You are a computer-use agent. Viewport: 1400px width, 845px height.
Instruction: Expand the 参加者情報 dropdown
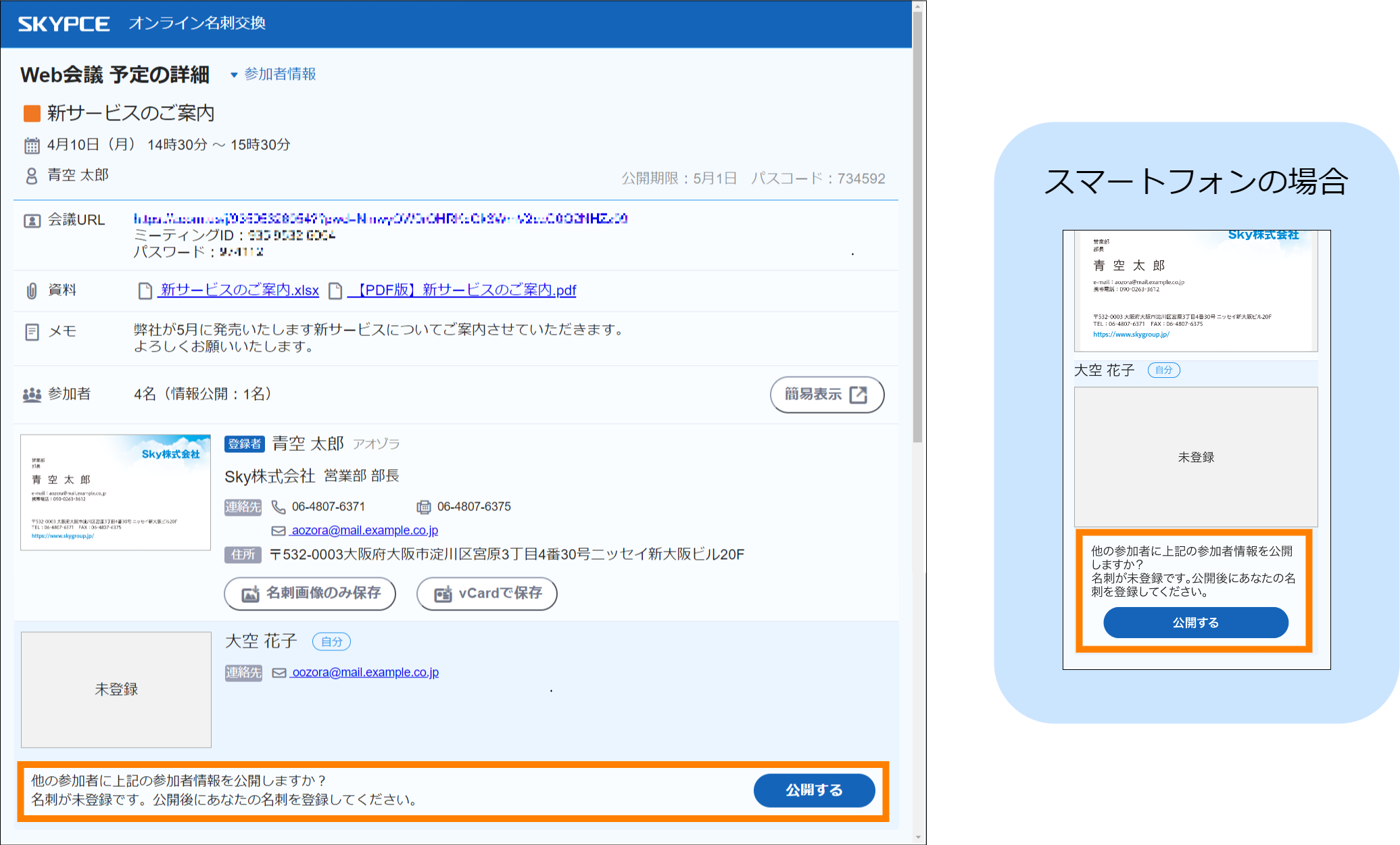click(x=273, y=74)
